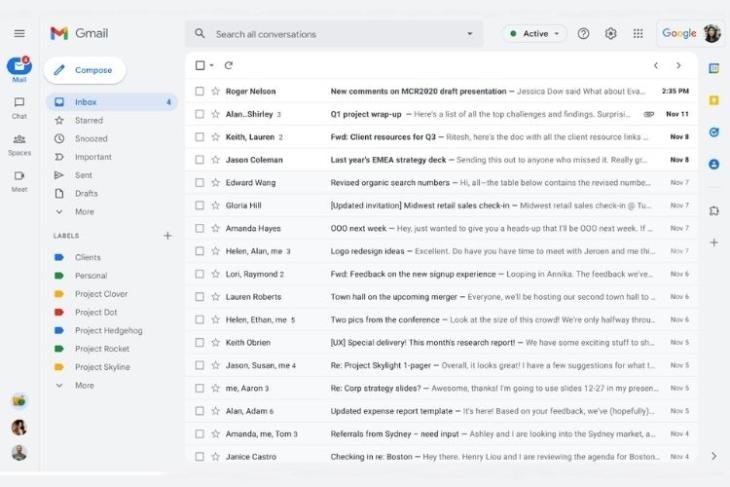Go to the Sent folder
730x487 pixels.
tap(83, 175)
